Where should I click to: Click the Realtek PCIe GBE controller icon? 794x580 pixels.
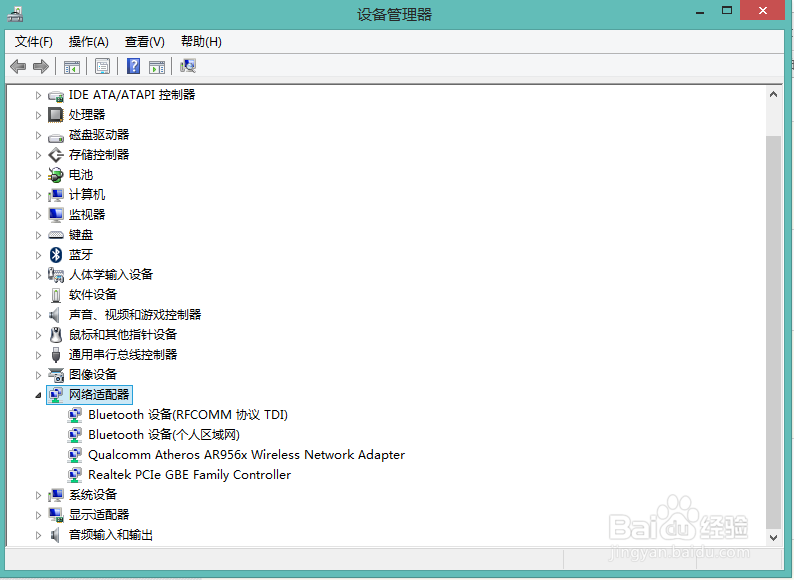[x=75, y=475]
